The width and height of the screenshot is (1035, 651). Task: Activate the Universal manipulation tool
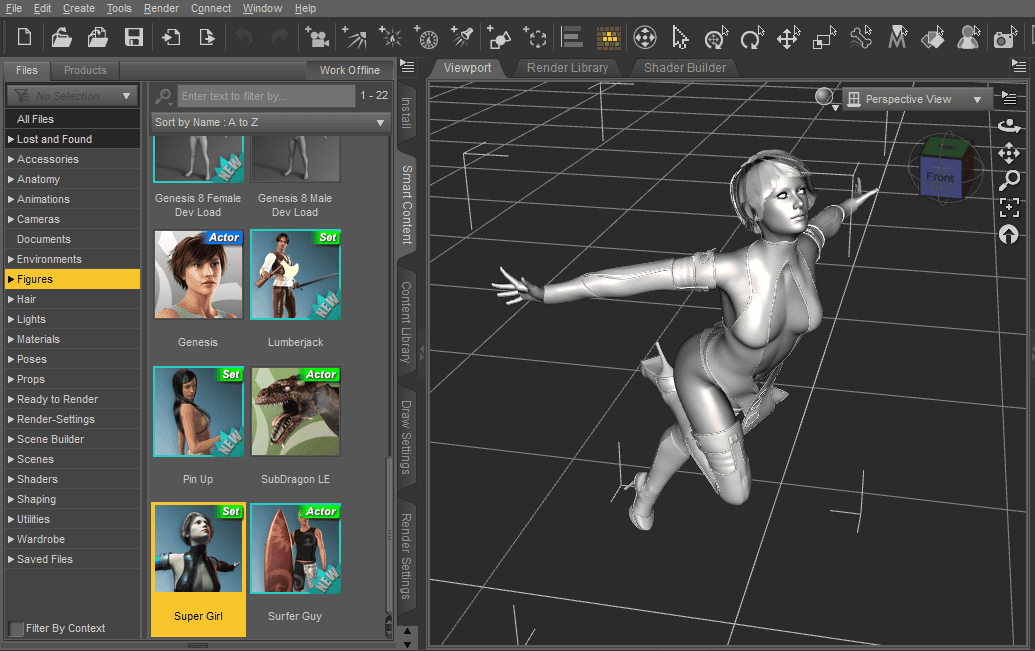714,38
